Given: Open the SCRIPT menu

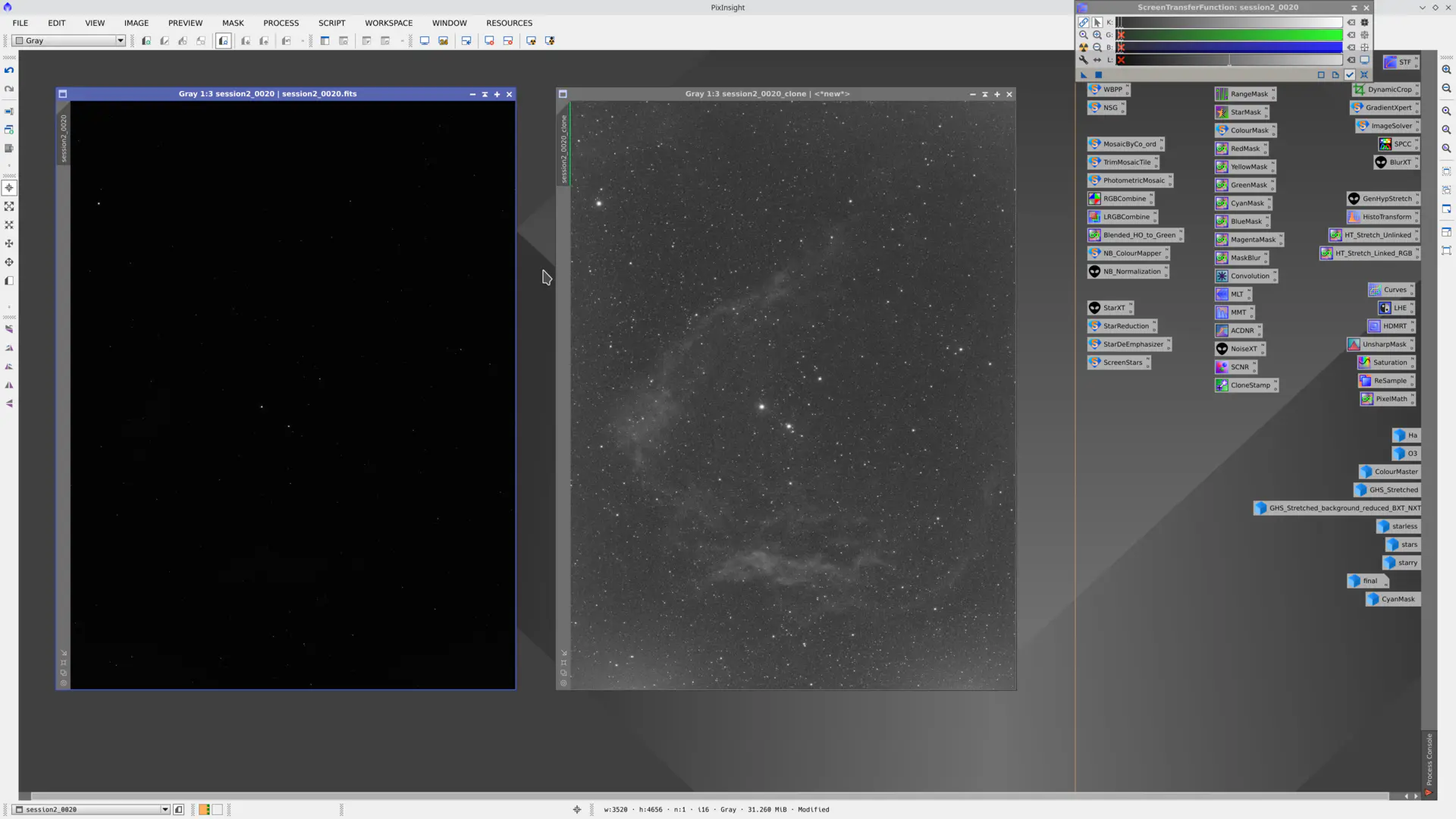Looking at the screenshot, I should (x=331, y=23).
